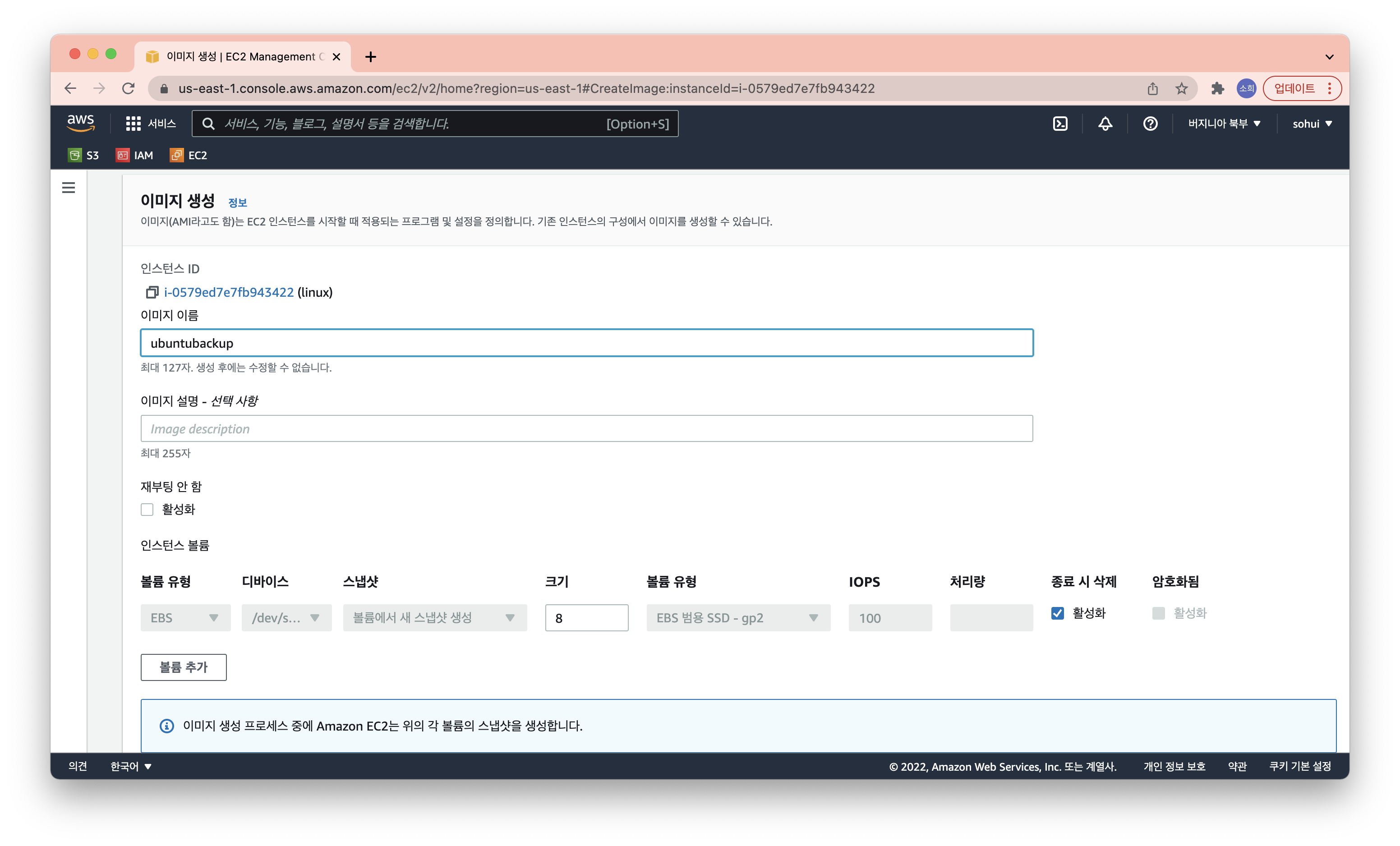
Task: Click the search magnifier icon
Action: point(208,124)
